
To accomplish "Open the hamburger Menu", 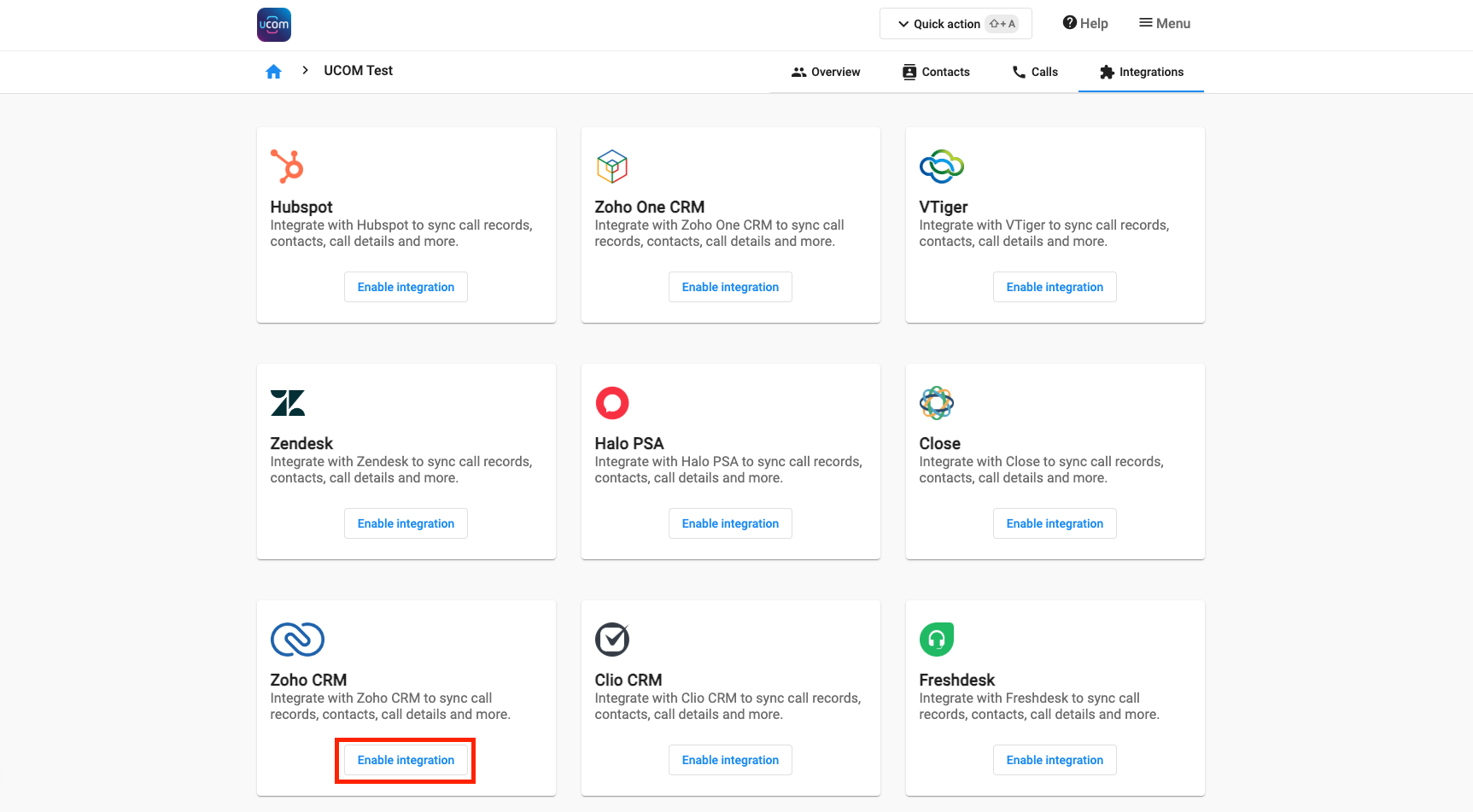I will [1164, 24].
